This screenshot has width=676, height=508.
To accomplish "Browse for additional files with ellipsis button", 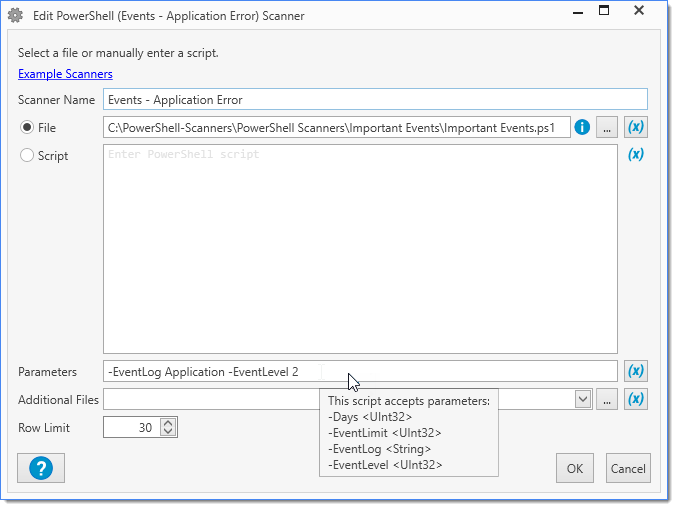I will (607, 399).
